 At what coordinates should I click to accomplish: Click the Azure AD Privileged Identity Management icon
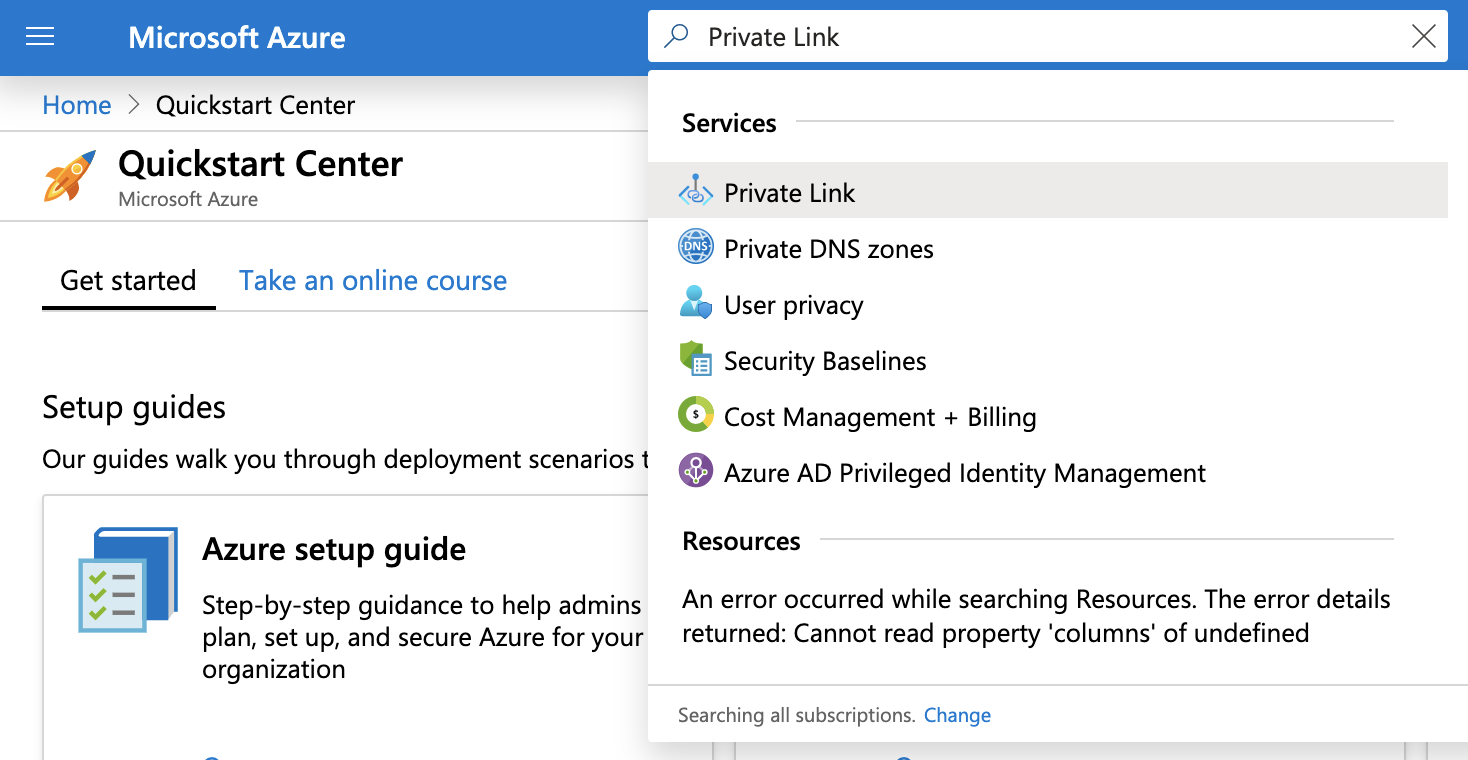[x=695, y=471]
